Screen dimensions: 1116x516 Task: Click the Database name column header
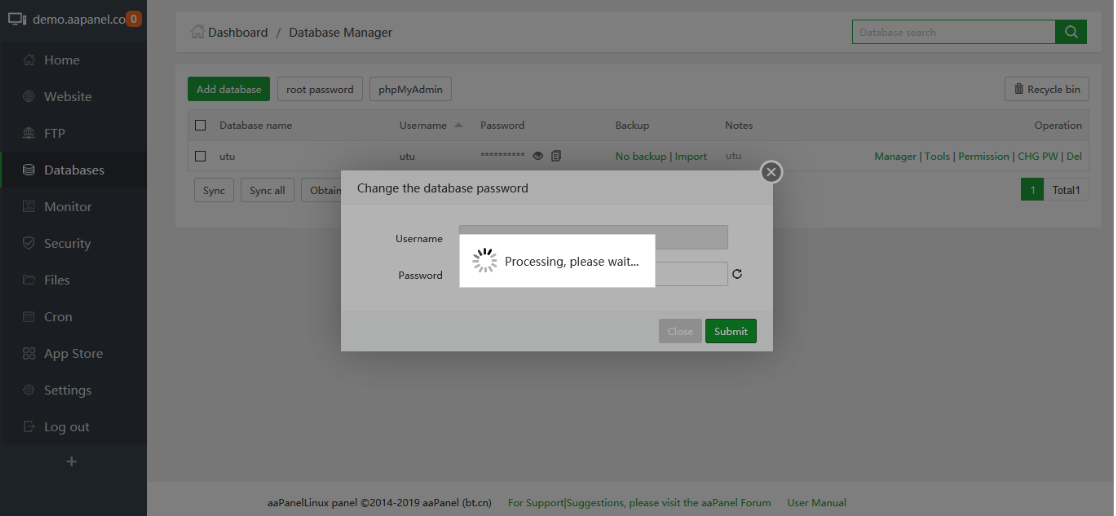pos(256,125)
